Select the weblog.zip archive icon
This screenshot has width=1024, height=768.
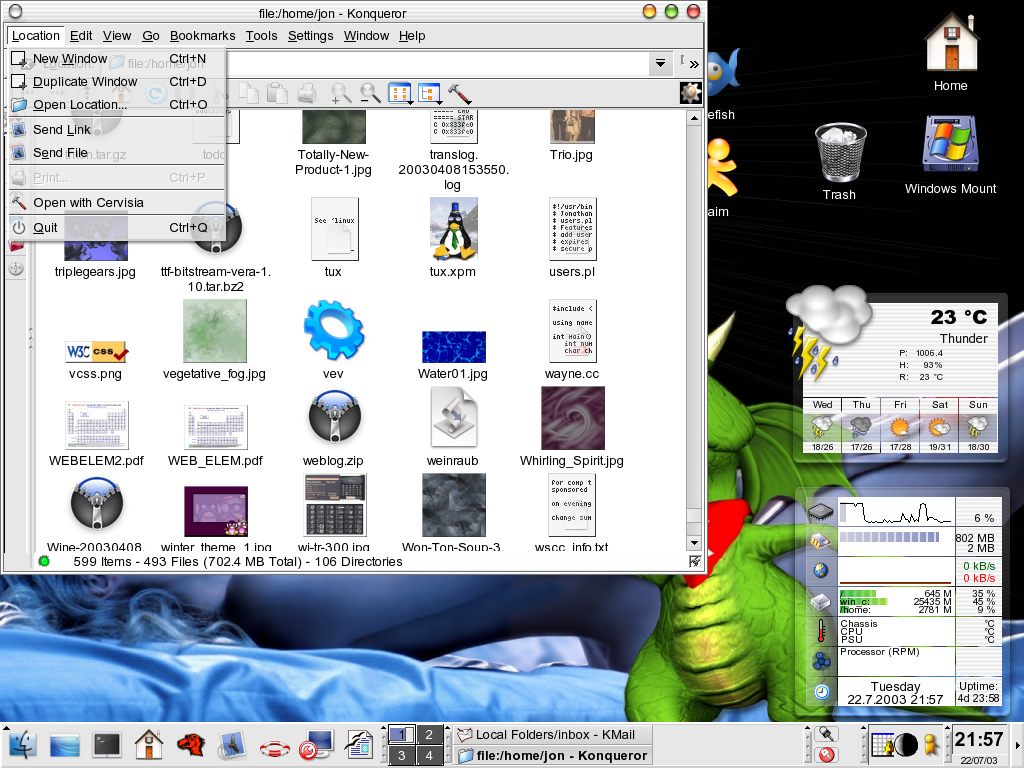click(334, 417)
